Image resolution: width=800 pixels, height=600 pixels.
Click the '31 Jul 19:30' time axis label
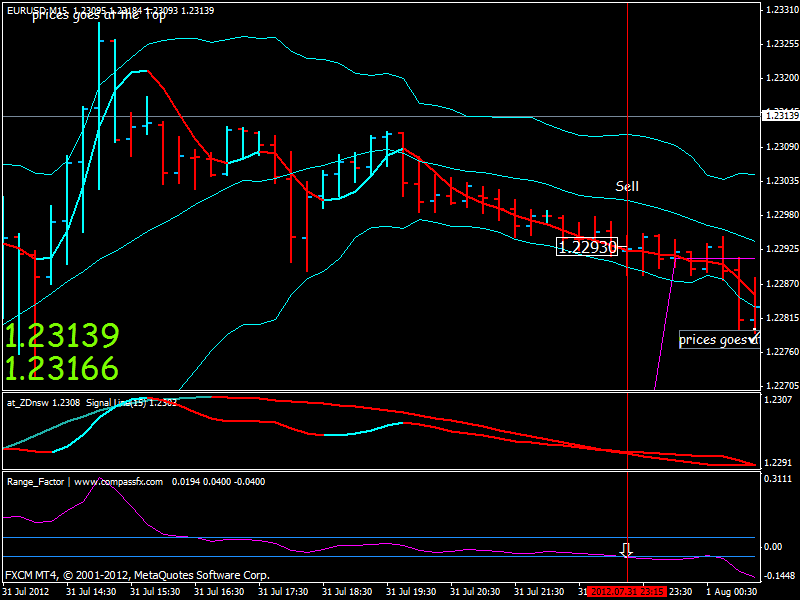coord(411,592)
